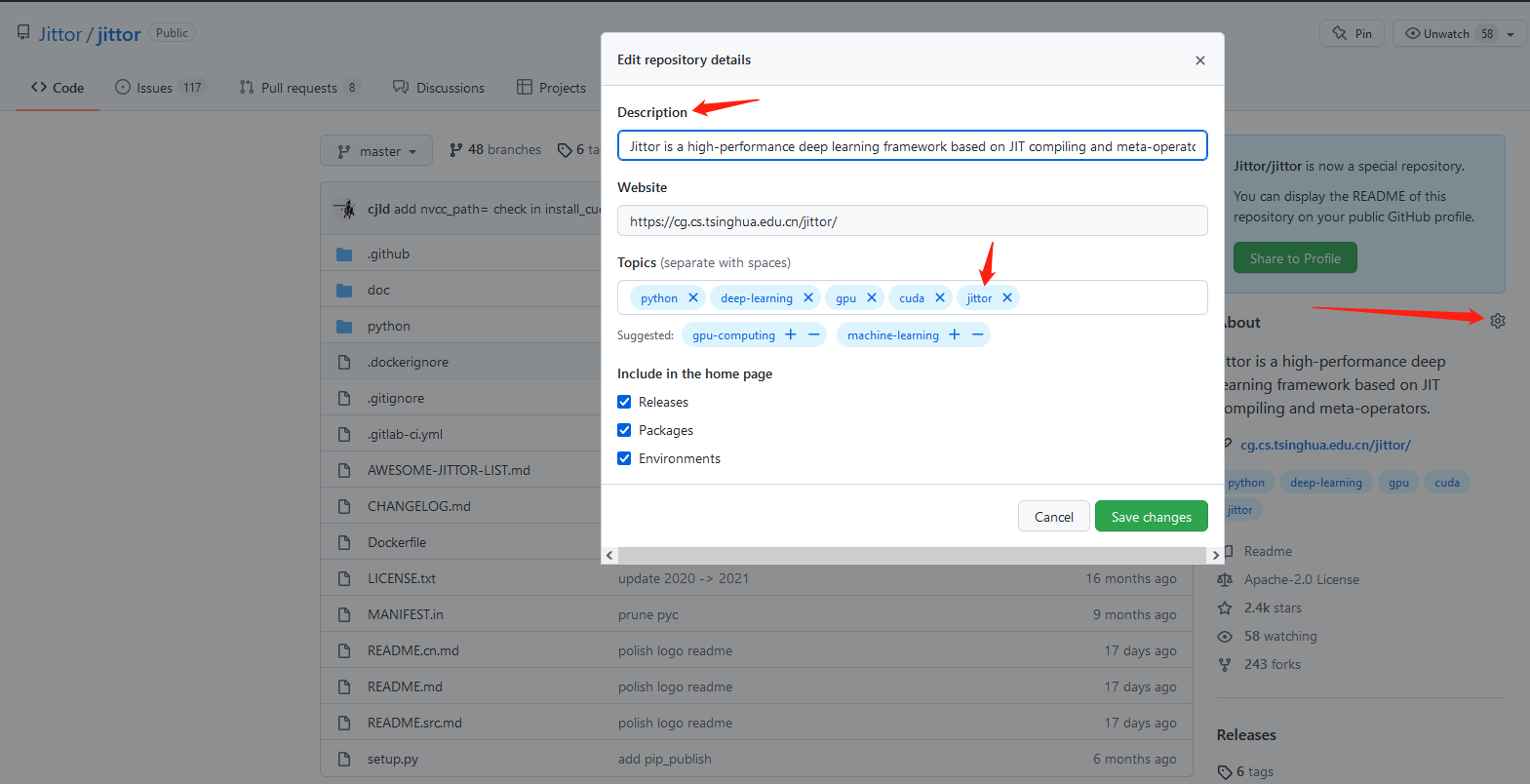Click the cuda topic in About sidebar
1530x784 pixels.
[x=1447, y=483]
